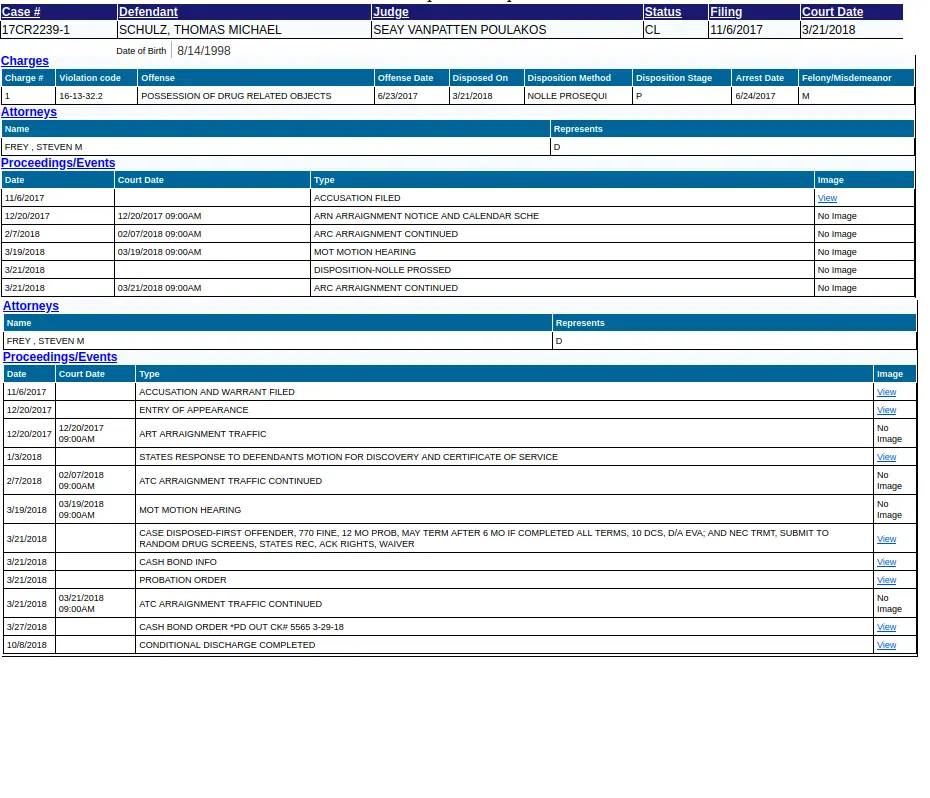View the States Response to discovery document
Viewport: 930px width, 798px height.
click(886, 457)
